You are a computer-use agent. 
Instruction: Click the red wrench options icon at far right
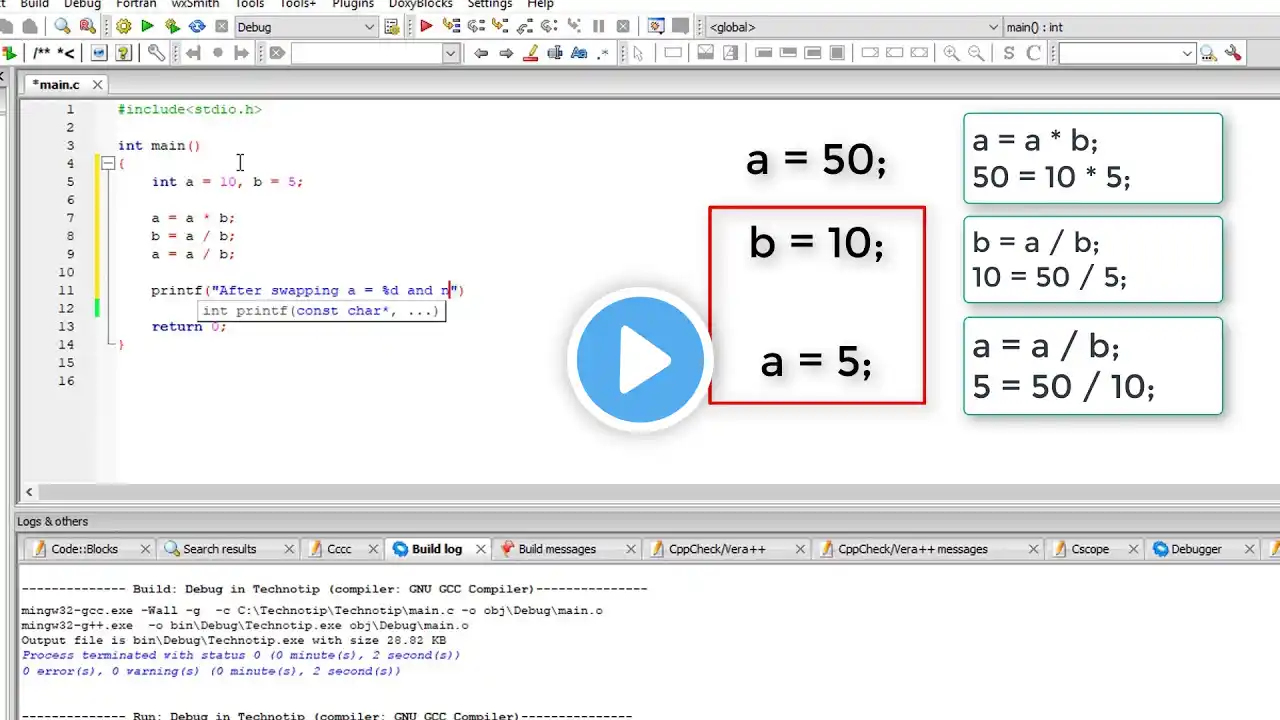point(1233,53)
